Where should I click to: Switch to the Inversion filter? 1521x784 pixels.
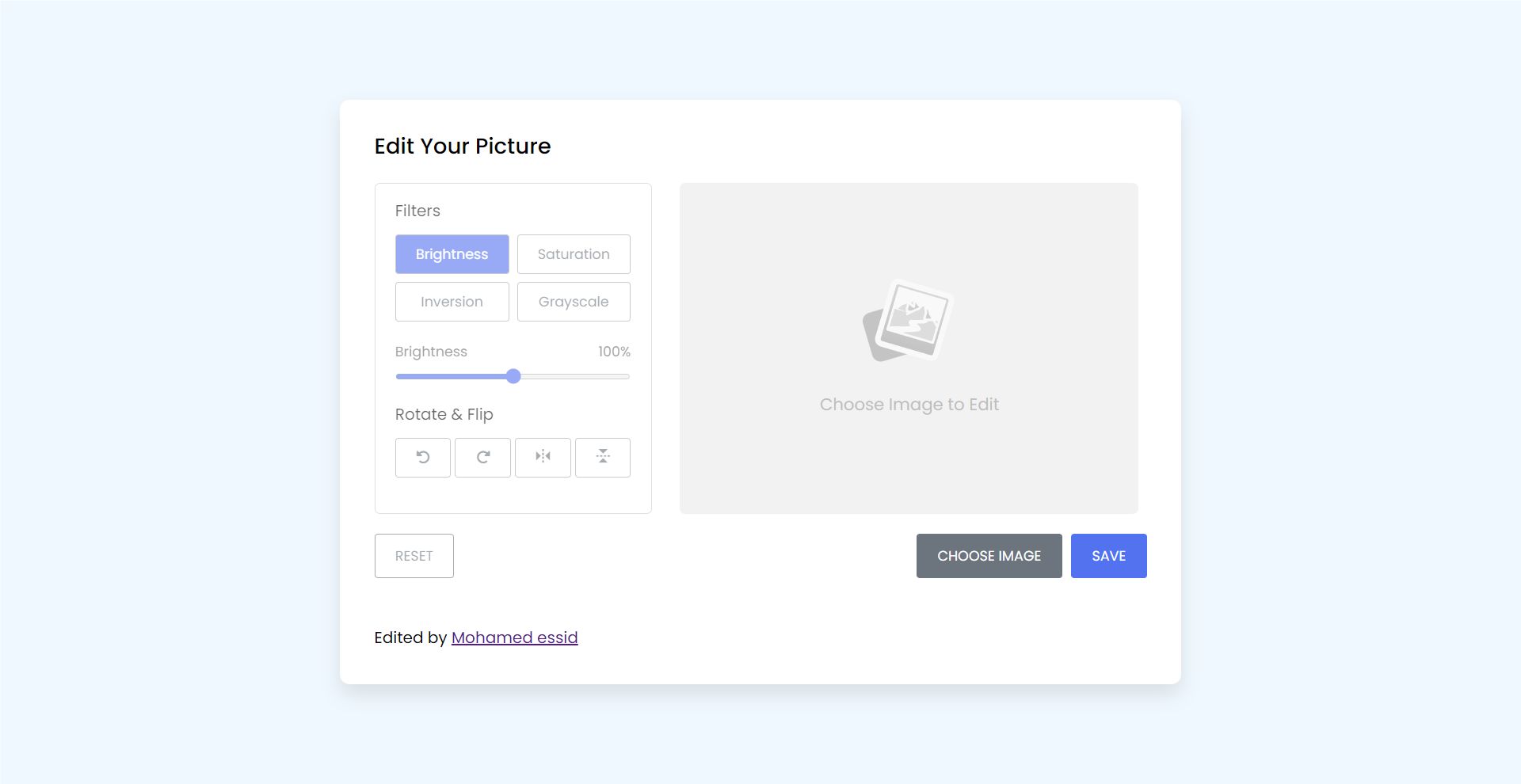point(452,302)
